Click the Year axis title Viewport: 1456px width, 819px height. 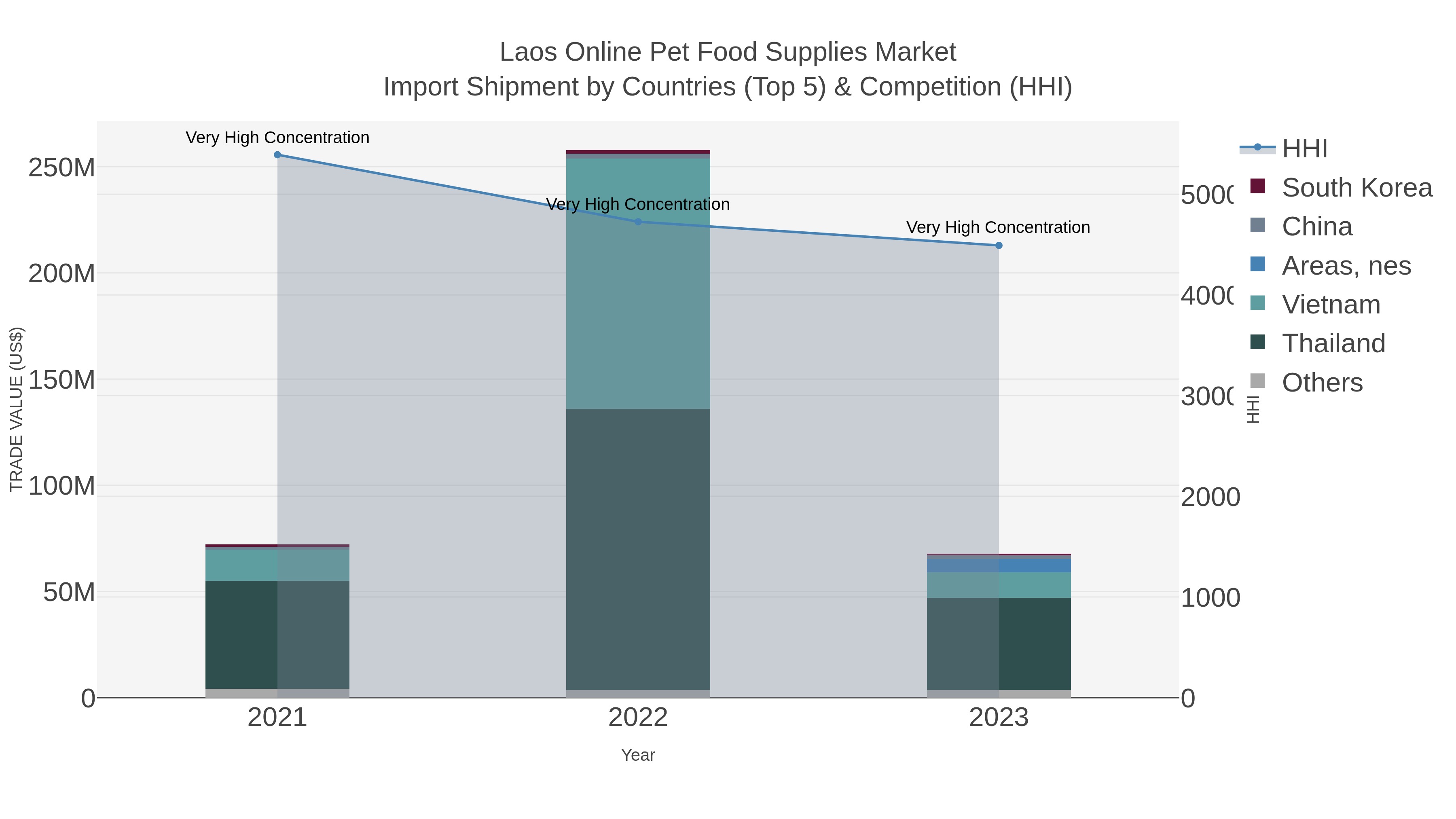[638, 755]
